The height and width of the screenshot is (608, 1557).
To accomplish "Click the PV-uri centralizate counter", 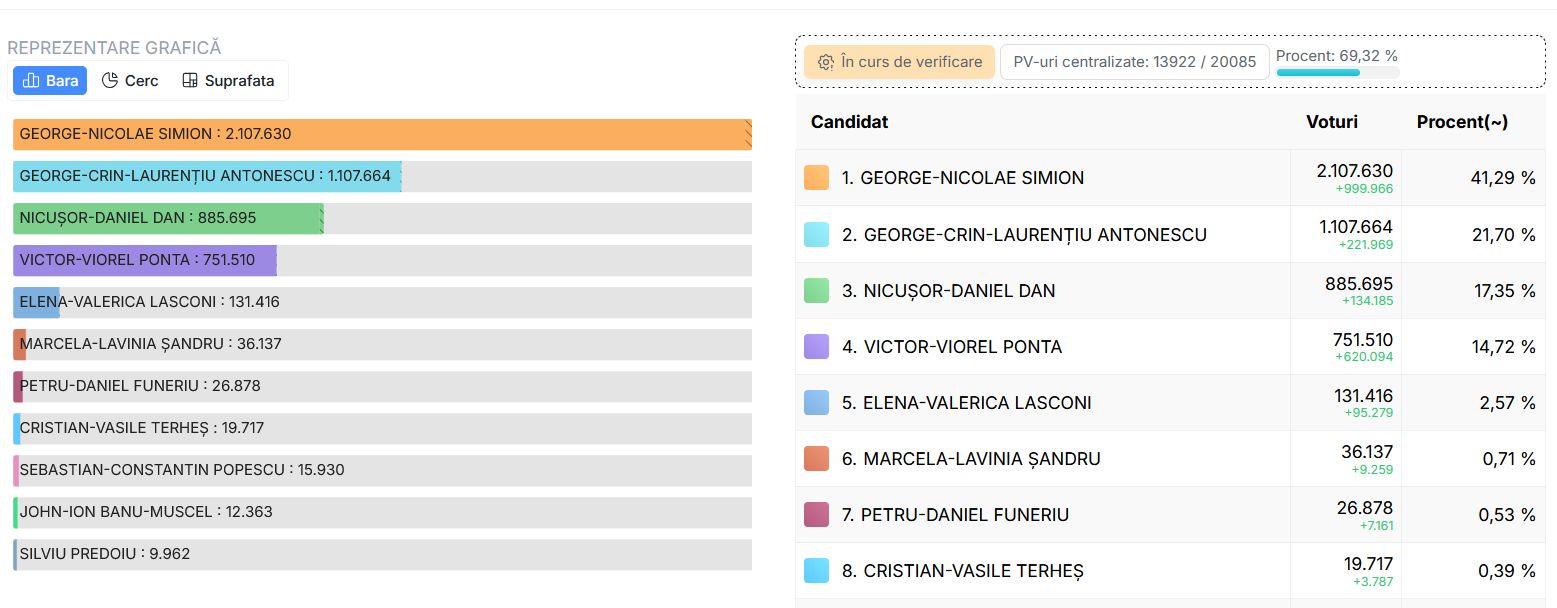I will pyautogui.click(x=1135, y=62).
